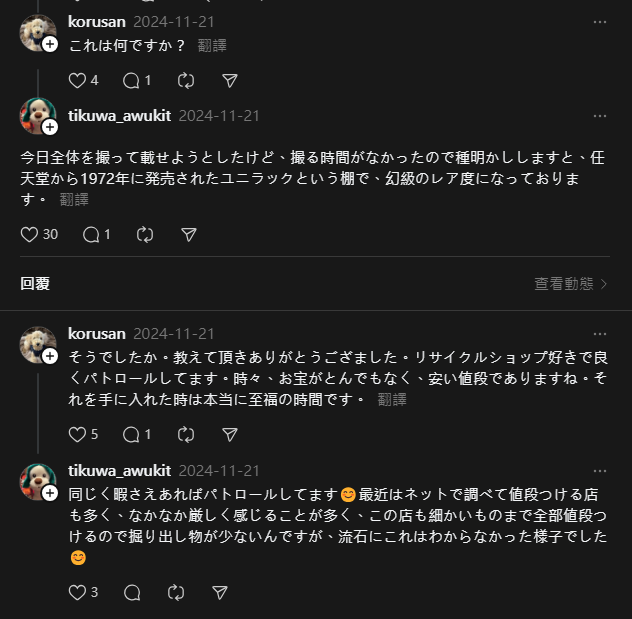
Task: Follow korusan via avatar plus badge
Action: pyautogui.click(x=50, y=45)
